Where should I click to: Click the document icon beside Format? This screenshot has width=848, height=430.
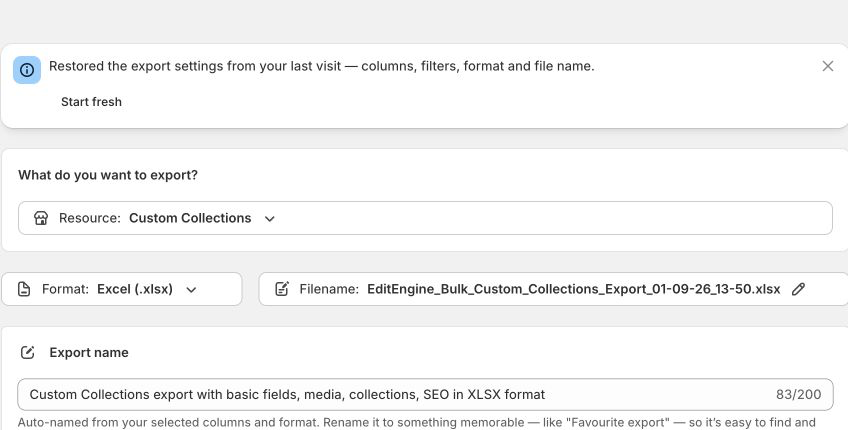[24, 289]
